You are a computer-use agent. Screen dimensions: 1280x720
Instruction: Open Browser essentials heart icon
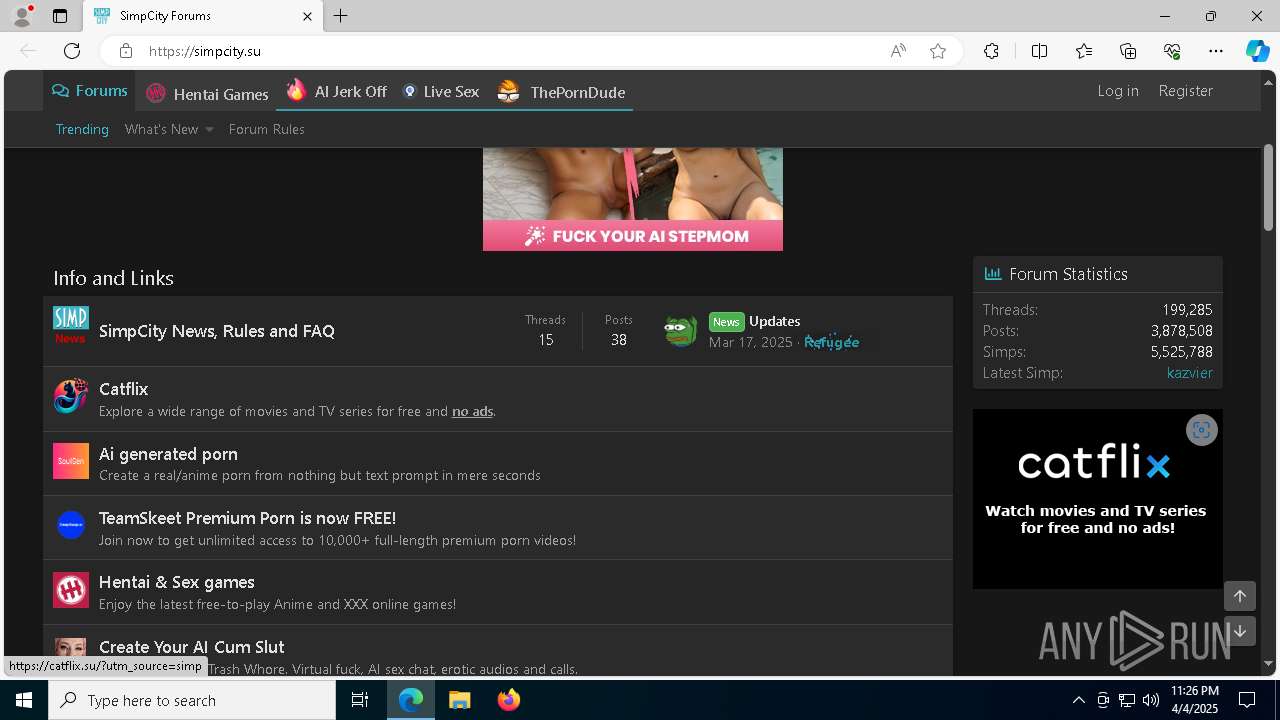coord(1172,51)
